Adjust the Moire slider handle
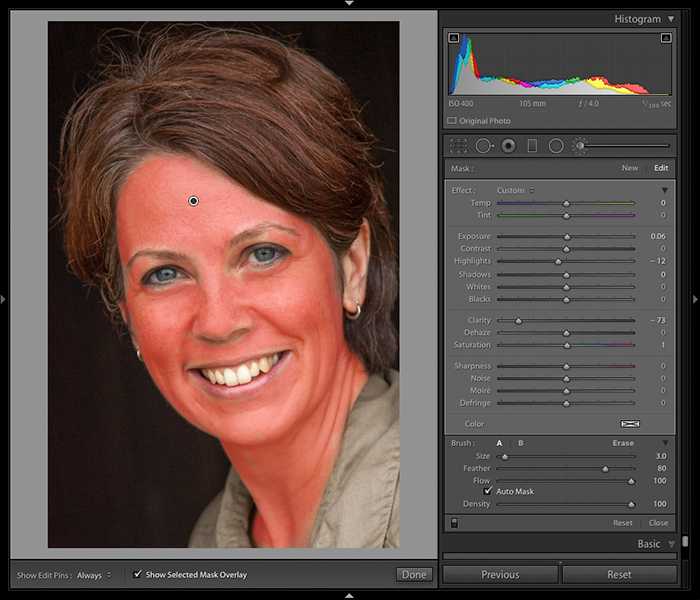Screen dimensions: 700x600 point(566,391)
